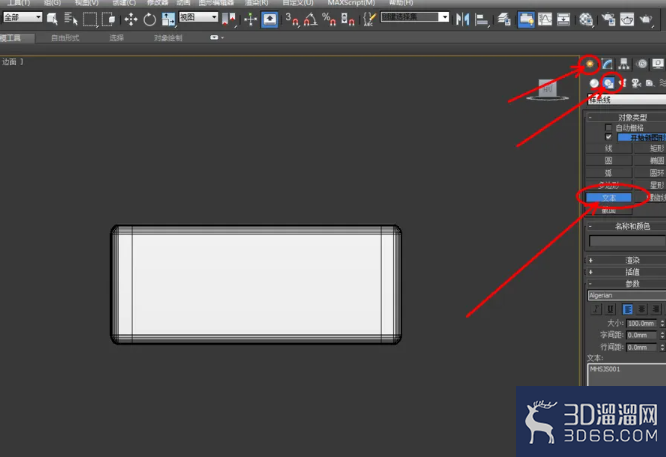
Task: Click the Align tool icon
Action: [482, 19]
